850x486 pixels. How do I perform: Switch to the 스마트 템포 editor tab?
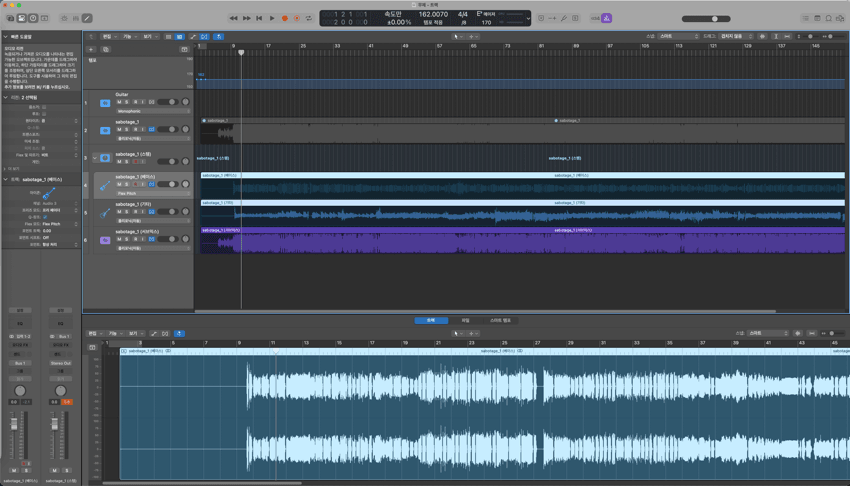500,321
